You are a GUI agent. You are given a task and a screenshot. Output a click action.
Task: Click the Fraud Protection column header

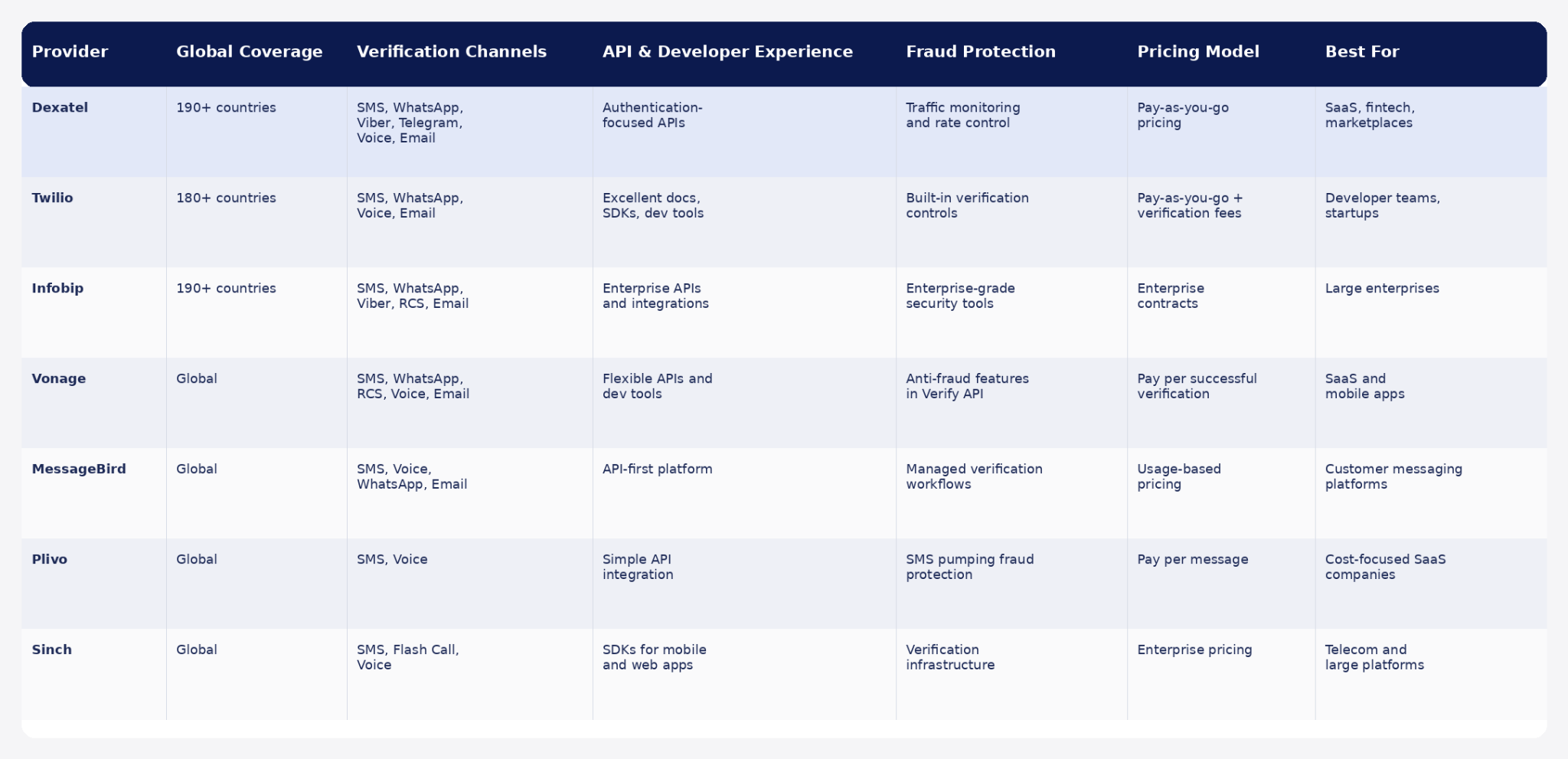pyautogui.click(x=981, y=51)
